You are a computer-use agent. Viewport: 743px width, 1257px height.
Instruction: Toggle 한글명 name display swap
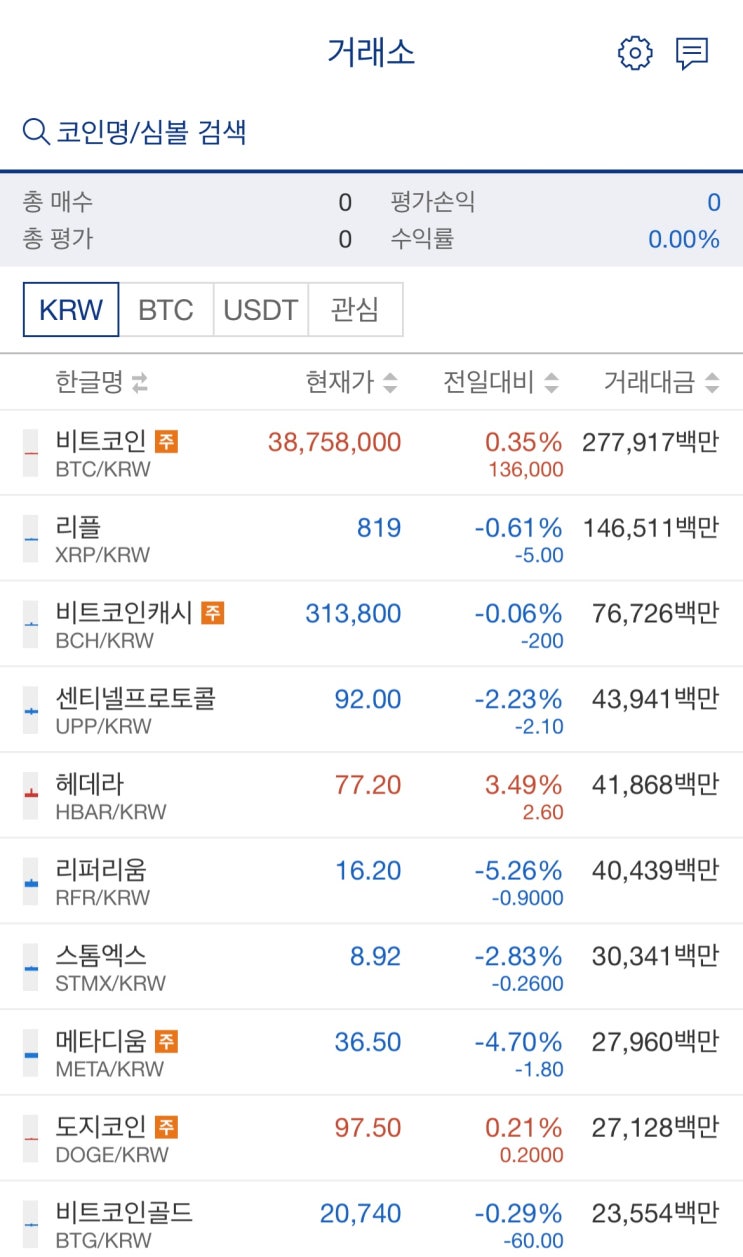[x=140, y=382]
